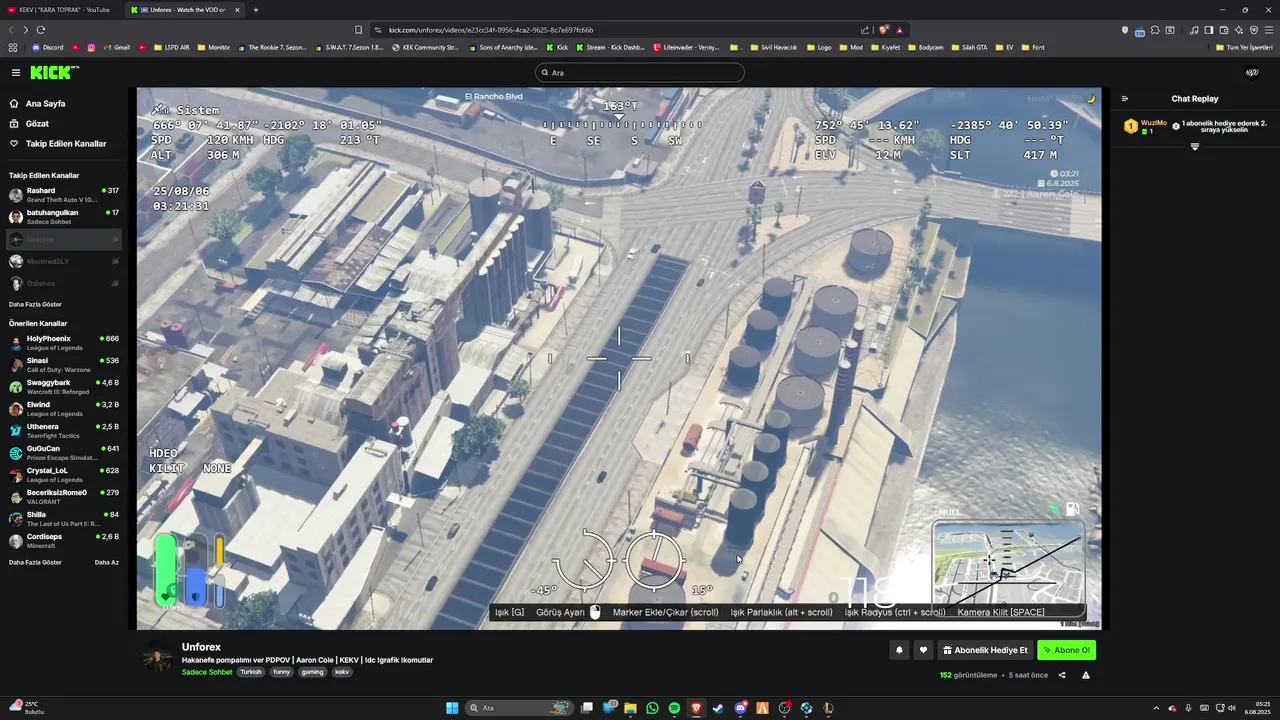The height and width of the screenshot is (720, 1280).
Task: Open the Brave Shields icon
Action: tap(884, 30)
